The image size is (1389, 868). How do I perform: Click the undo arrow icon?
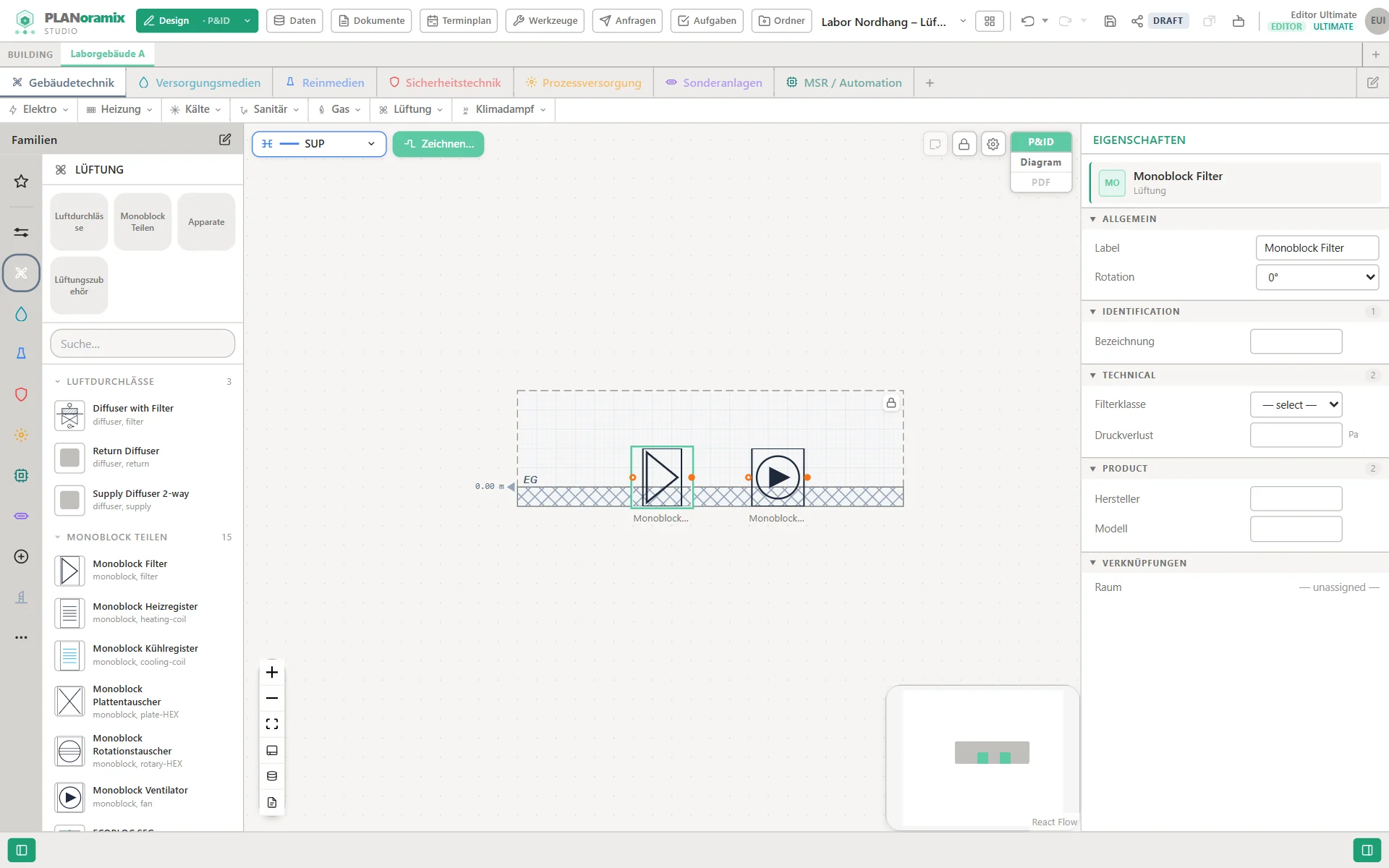click(1027, 21)
